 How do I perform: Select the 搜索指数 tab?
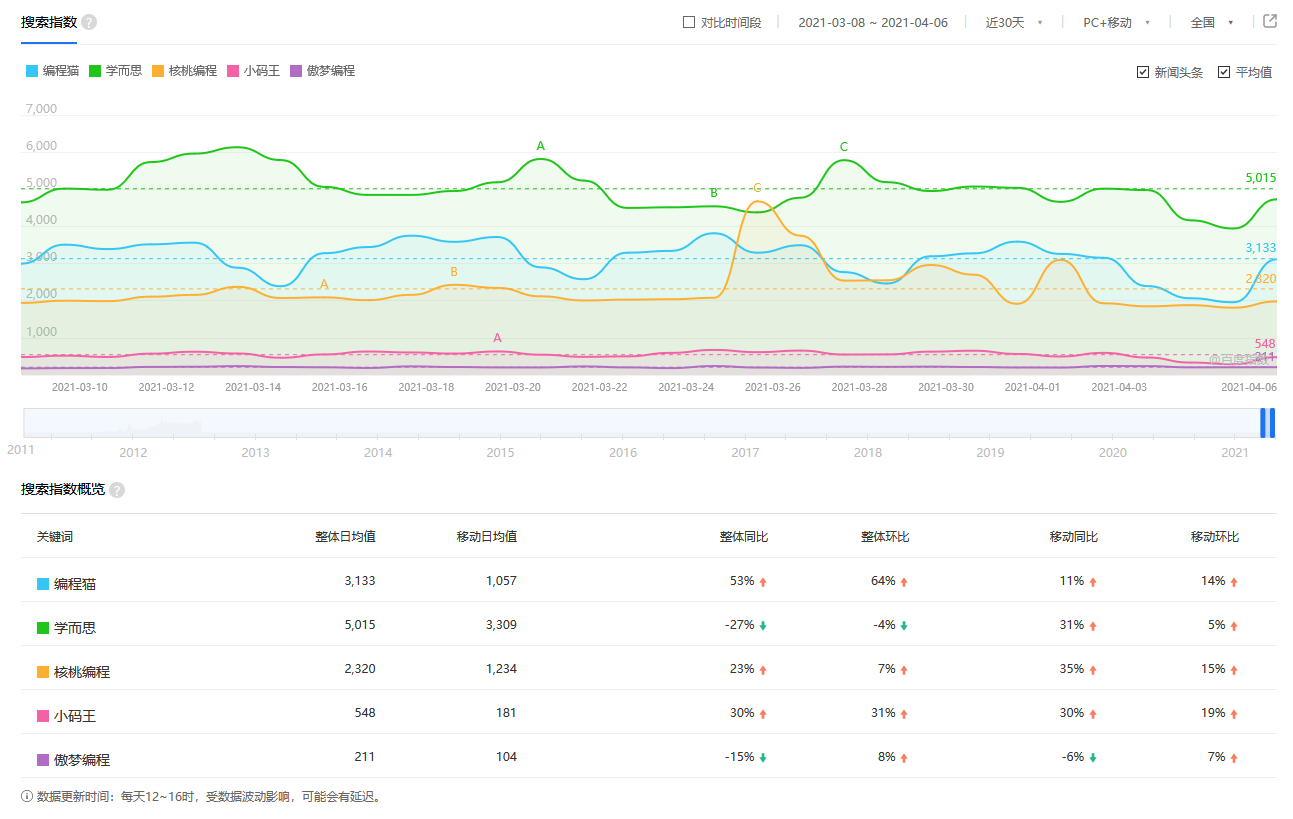click(48, 22)
